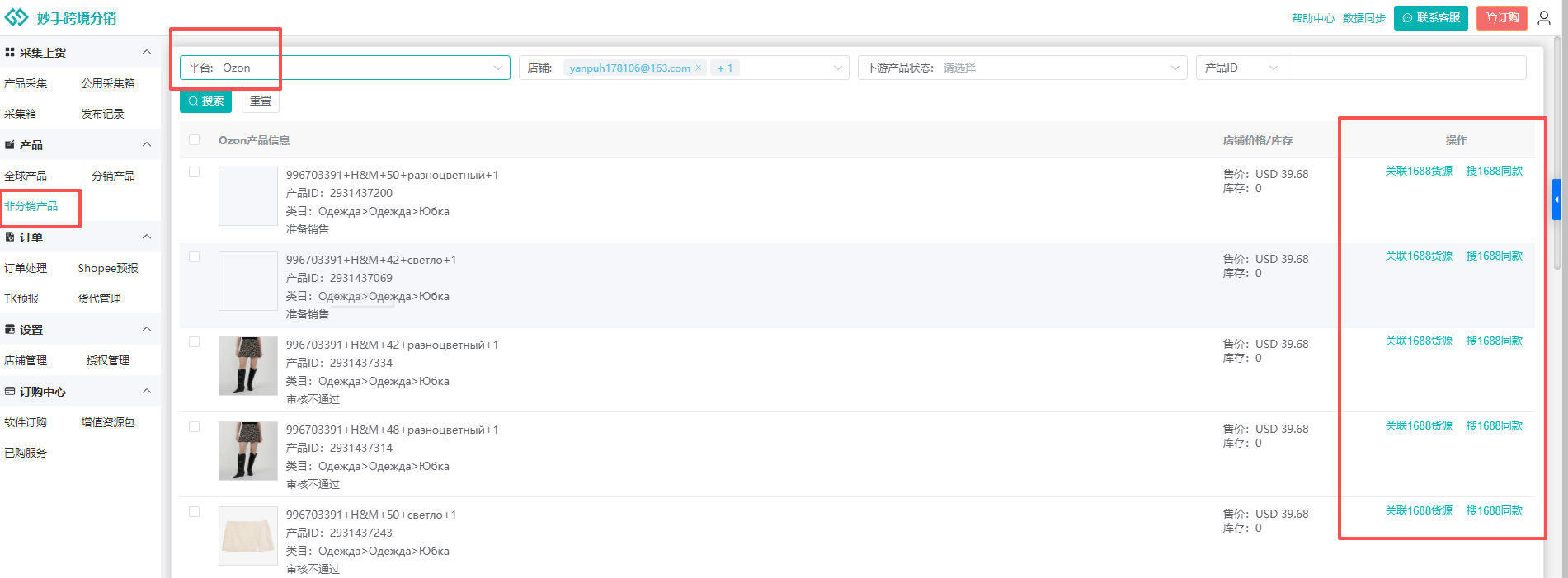
Task: Check the row for product ID 2931437243
Action: [x=195, y=511]
